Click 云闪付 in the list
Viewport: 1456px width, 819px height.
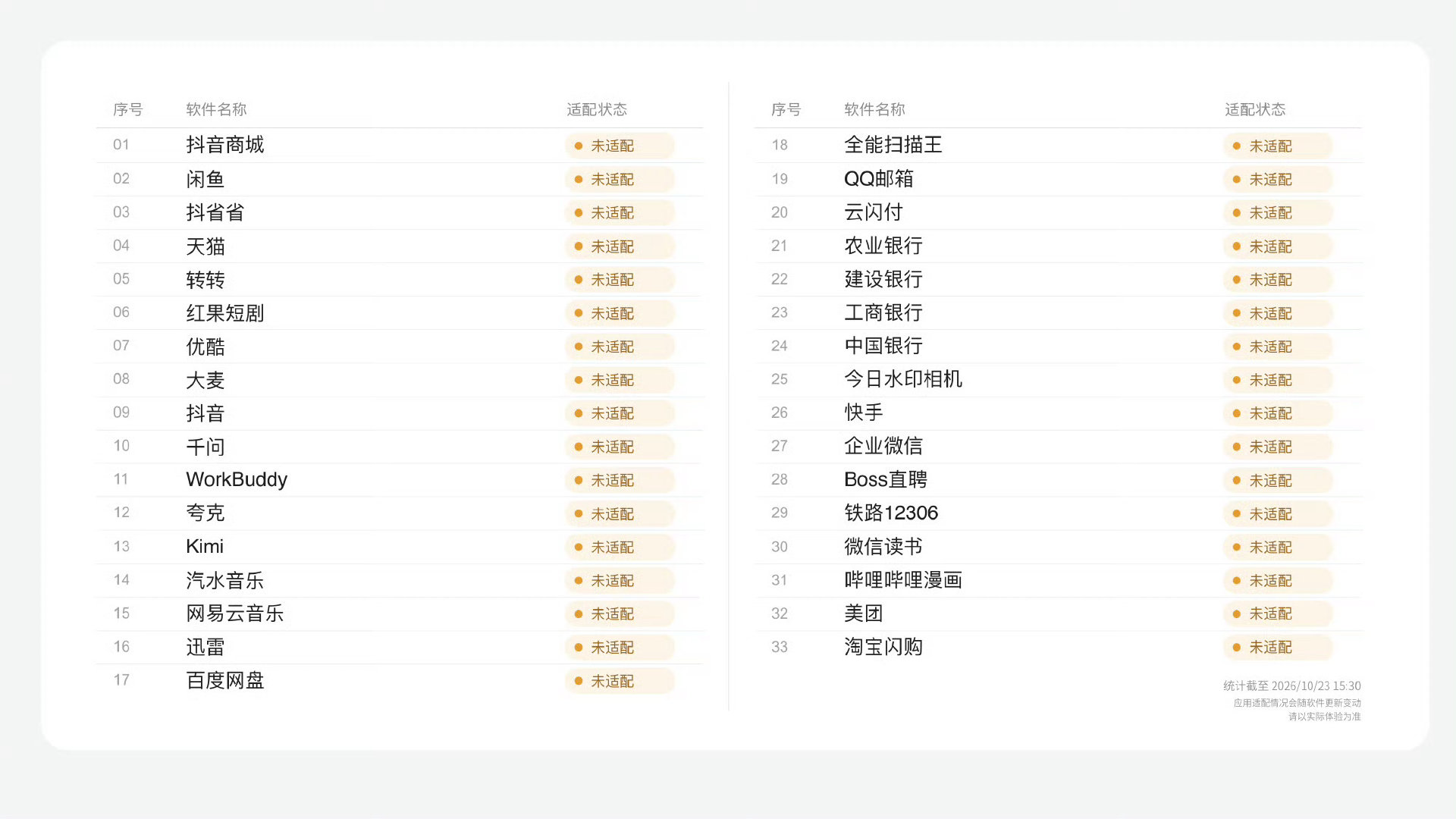pos(874,212)
